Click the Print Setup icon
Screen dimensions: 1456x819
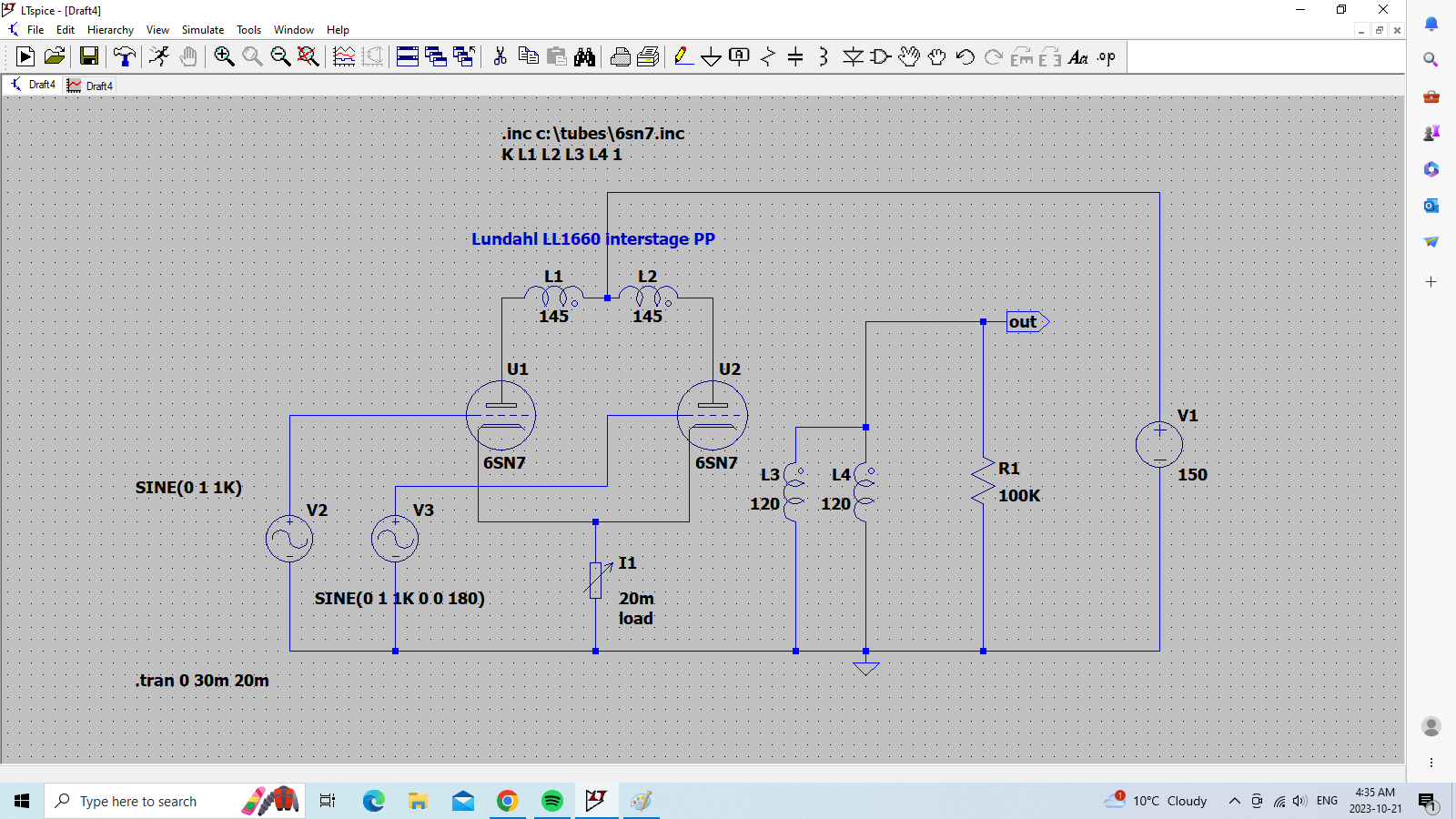coord(649,56)
